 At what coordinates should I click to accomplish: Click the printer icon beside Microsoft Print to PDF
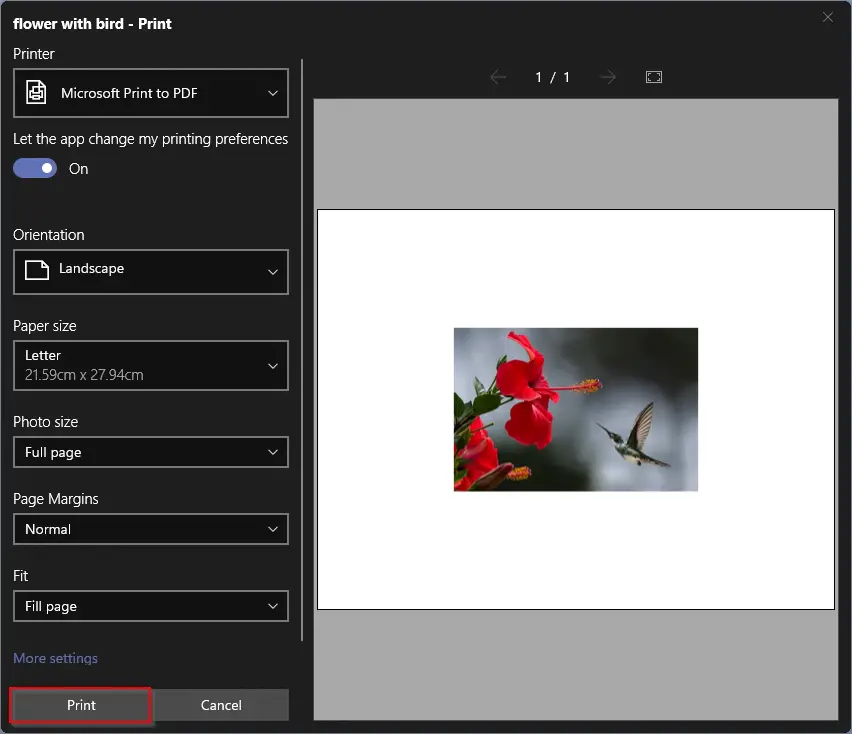coord(36,92)
